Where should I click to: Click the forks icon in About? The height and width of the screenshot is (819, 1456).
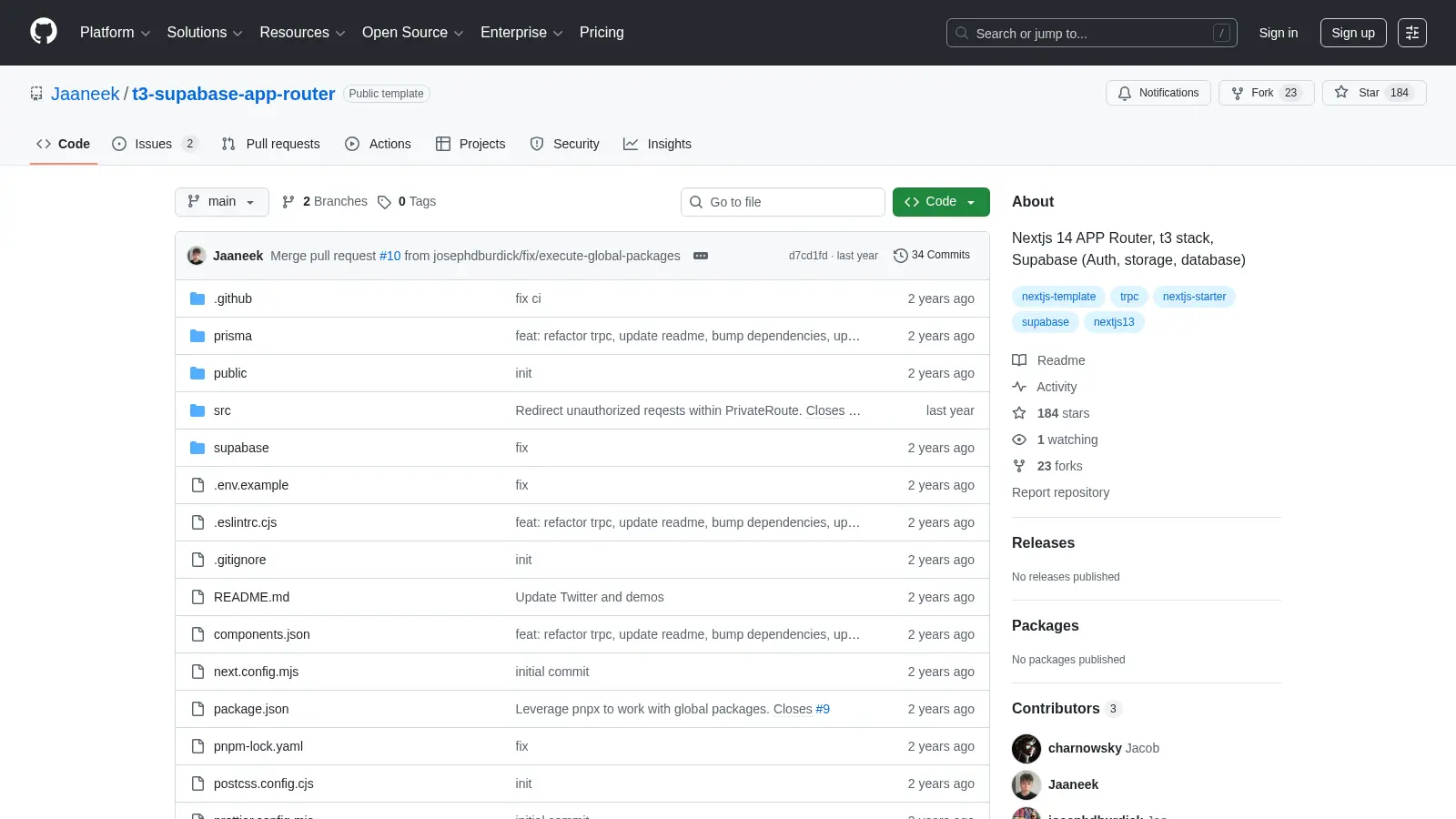[x=1019, y=466]
